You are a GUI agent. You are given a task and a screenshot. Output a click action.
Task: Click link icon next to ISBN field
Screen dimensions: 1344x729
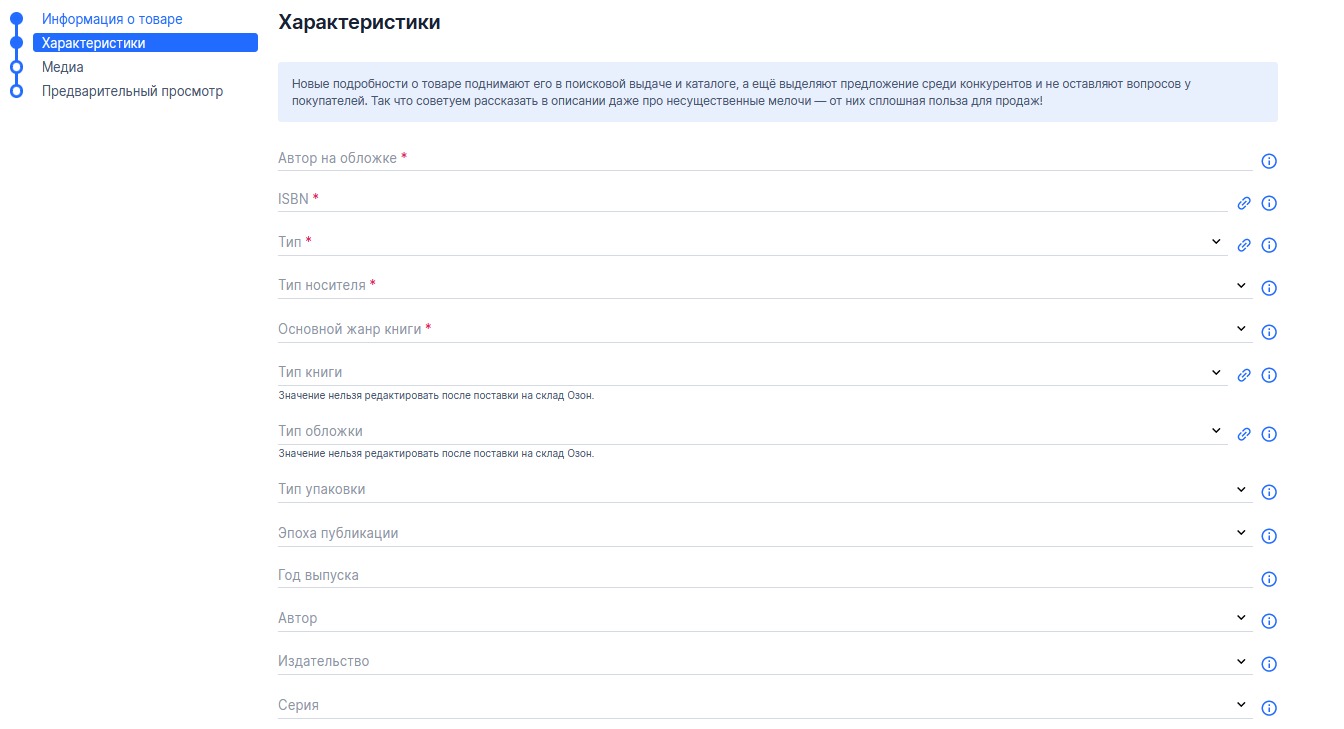coord(1244,203)
